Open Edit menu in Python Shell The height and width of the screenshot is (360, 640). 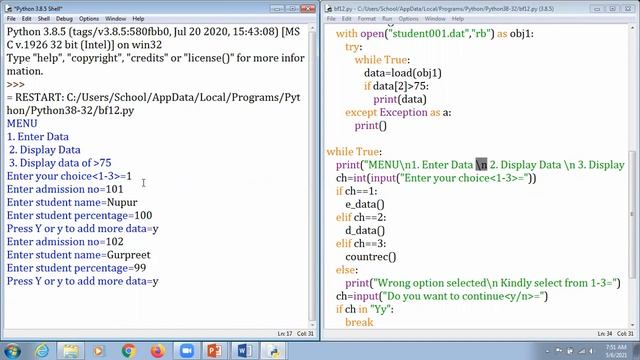tap(27, 19)
